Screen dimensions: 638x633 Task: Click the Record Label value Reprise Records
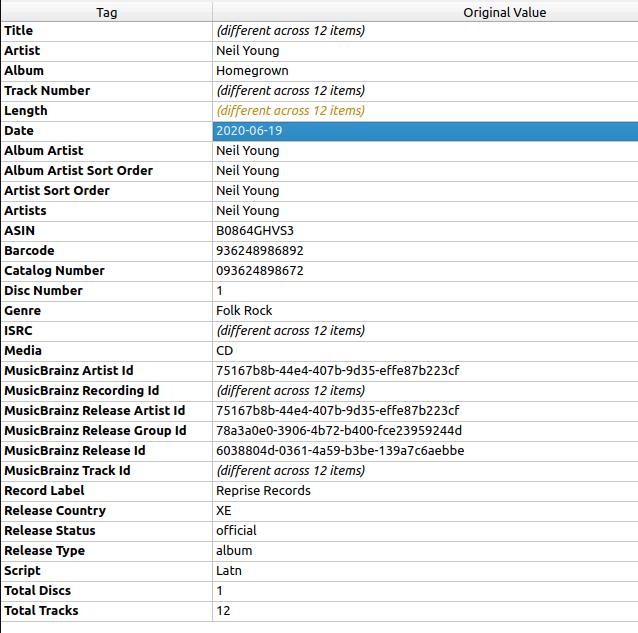[x=263, y=491]
